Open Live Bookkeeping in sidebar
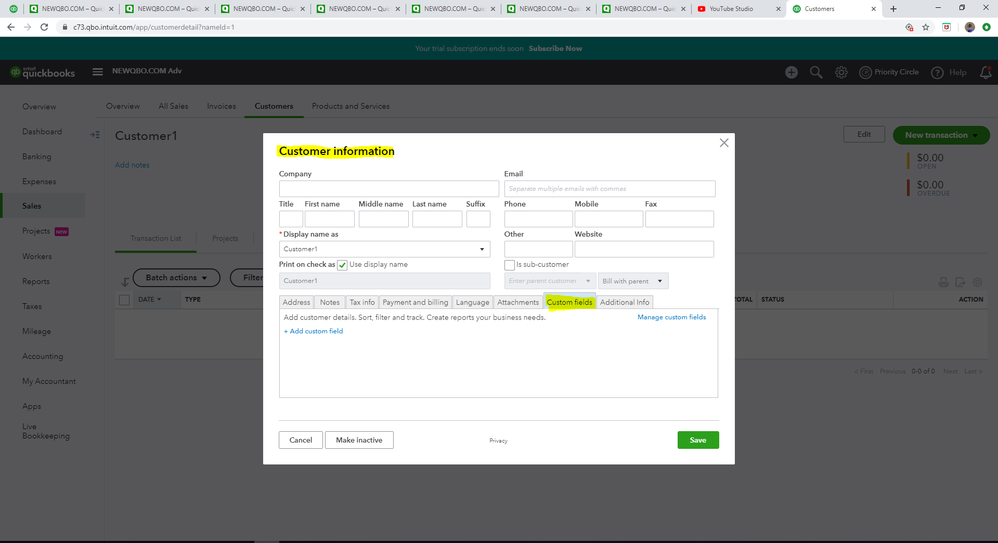Image resolution: width=998 pixels, height=543 pixels. (x=46, y=431)
